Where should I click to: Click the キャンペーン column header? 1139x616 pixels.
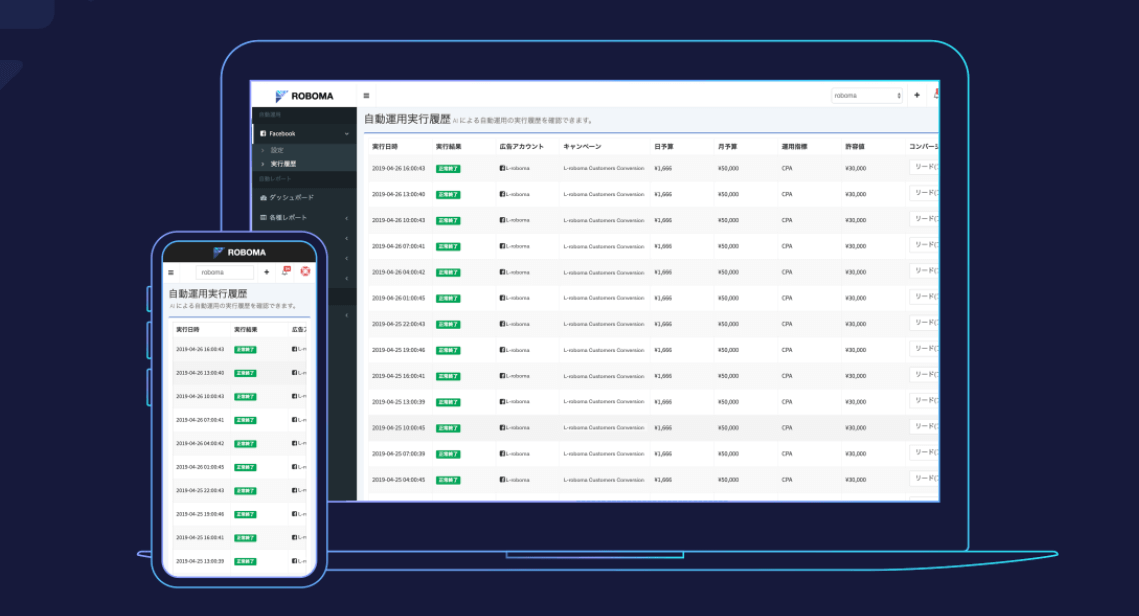coord(582,147)
